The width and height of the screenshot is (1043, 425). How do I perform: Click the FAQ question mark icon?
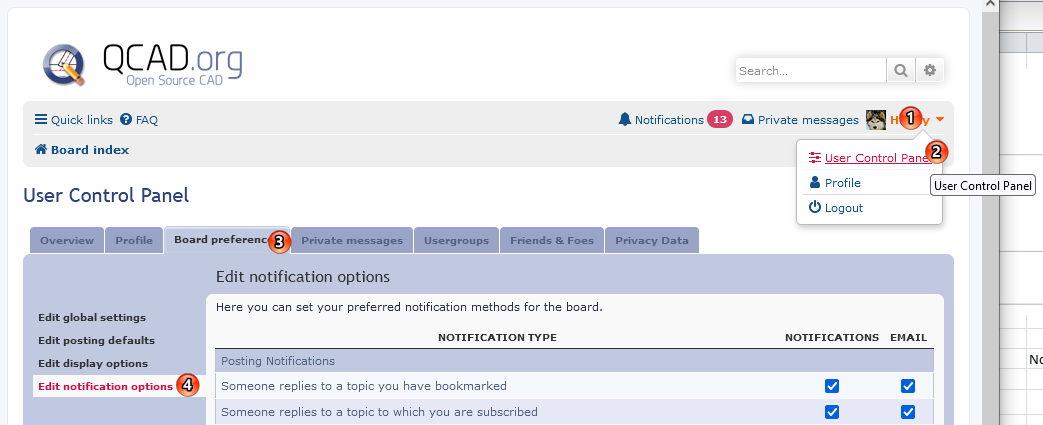(x=126, y=120)
